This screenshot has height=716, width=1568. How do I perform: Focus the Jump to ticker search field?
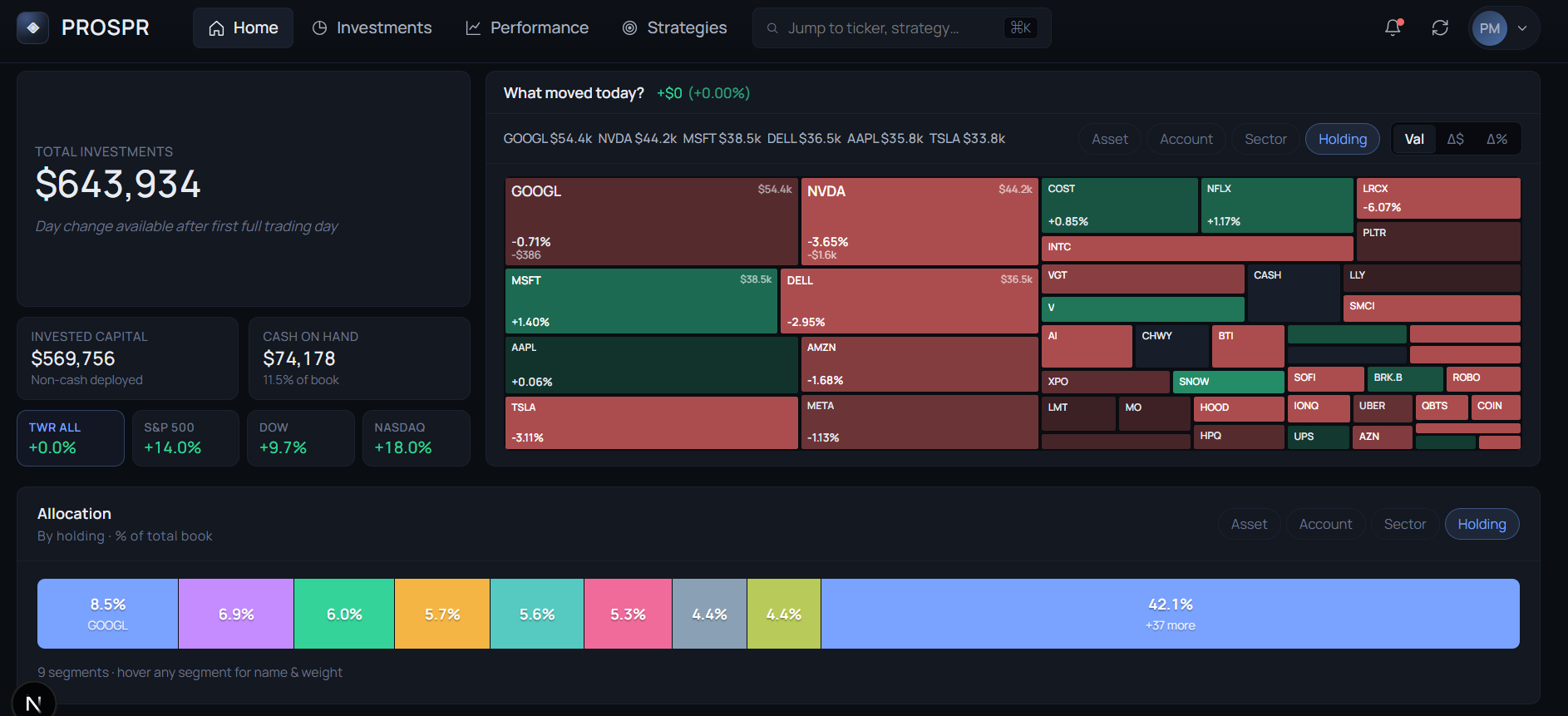(901, 27)
